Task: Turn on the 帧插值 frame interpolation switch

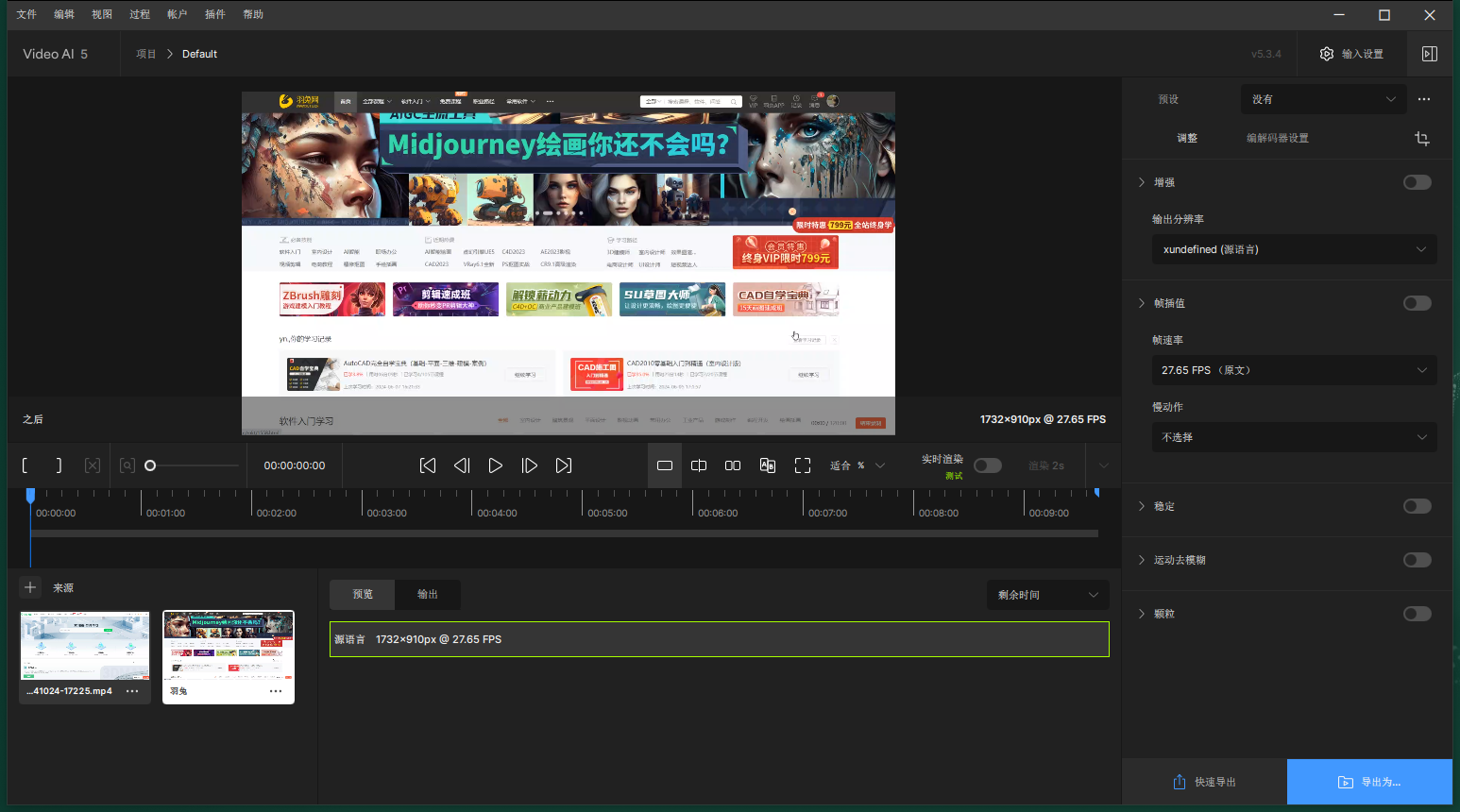Action: coord(1417,303)
